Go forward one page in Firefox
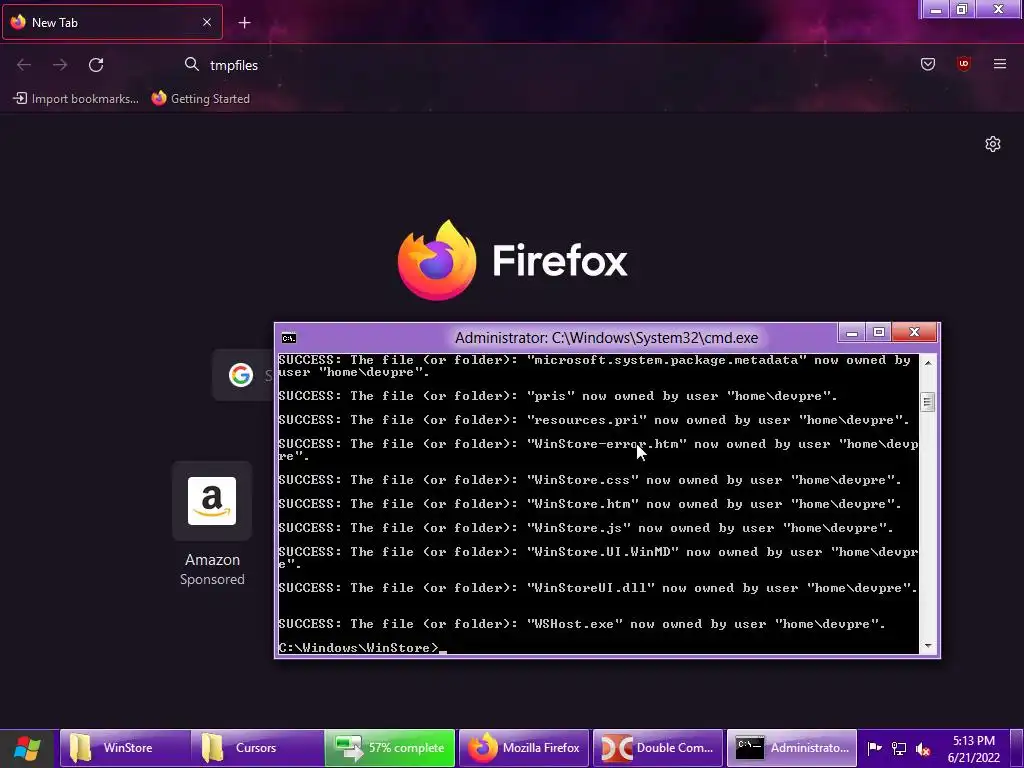 60,65
